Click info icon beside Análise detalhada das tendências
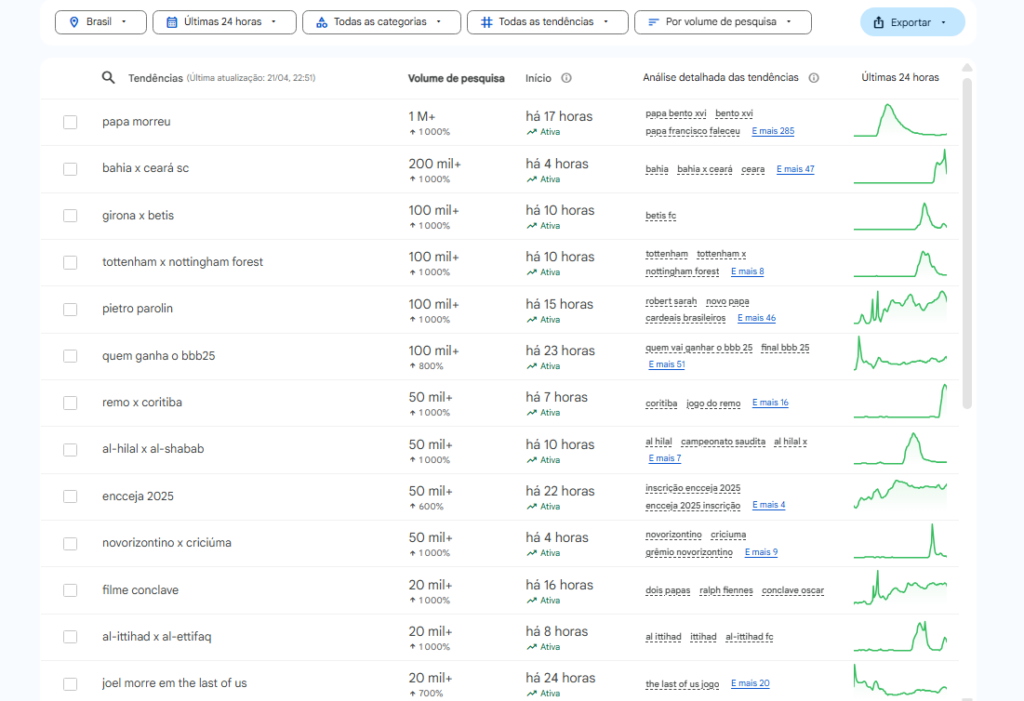Screen dimensions: 1024x701 pos(813,78)
